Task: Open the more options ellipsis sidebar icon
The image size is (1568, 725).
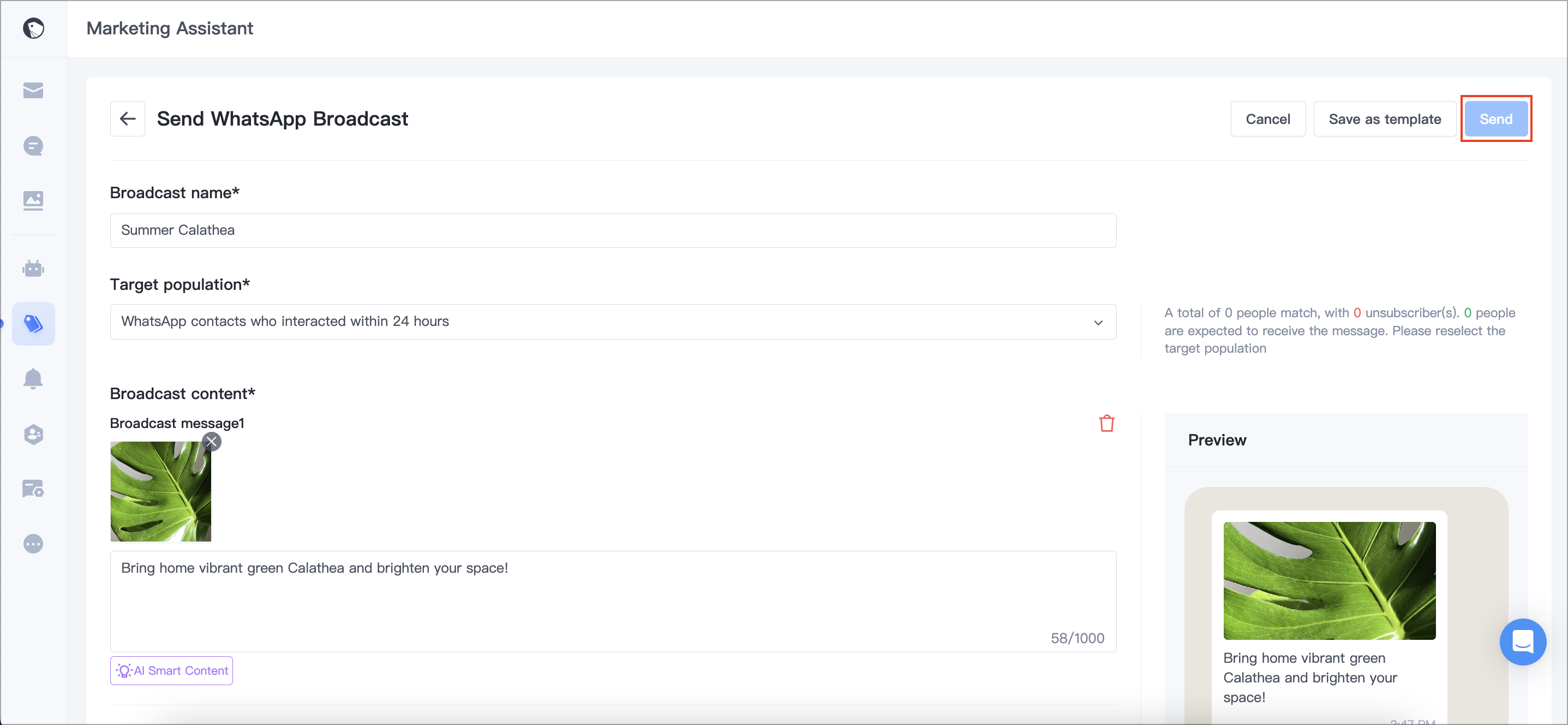Action: point(33,543)
